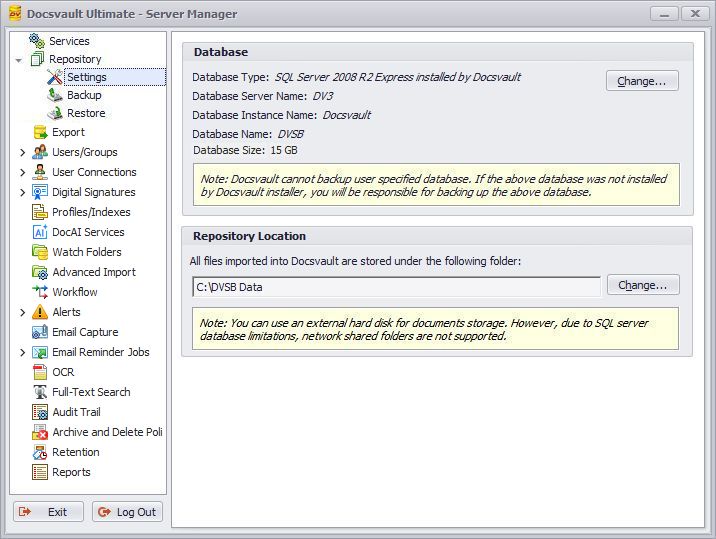Open the Restore item

click(x=86, y=113)
